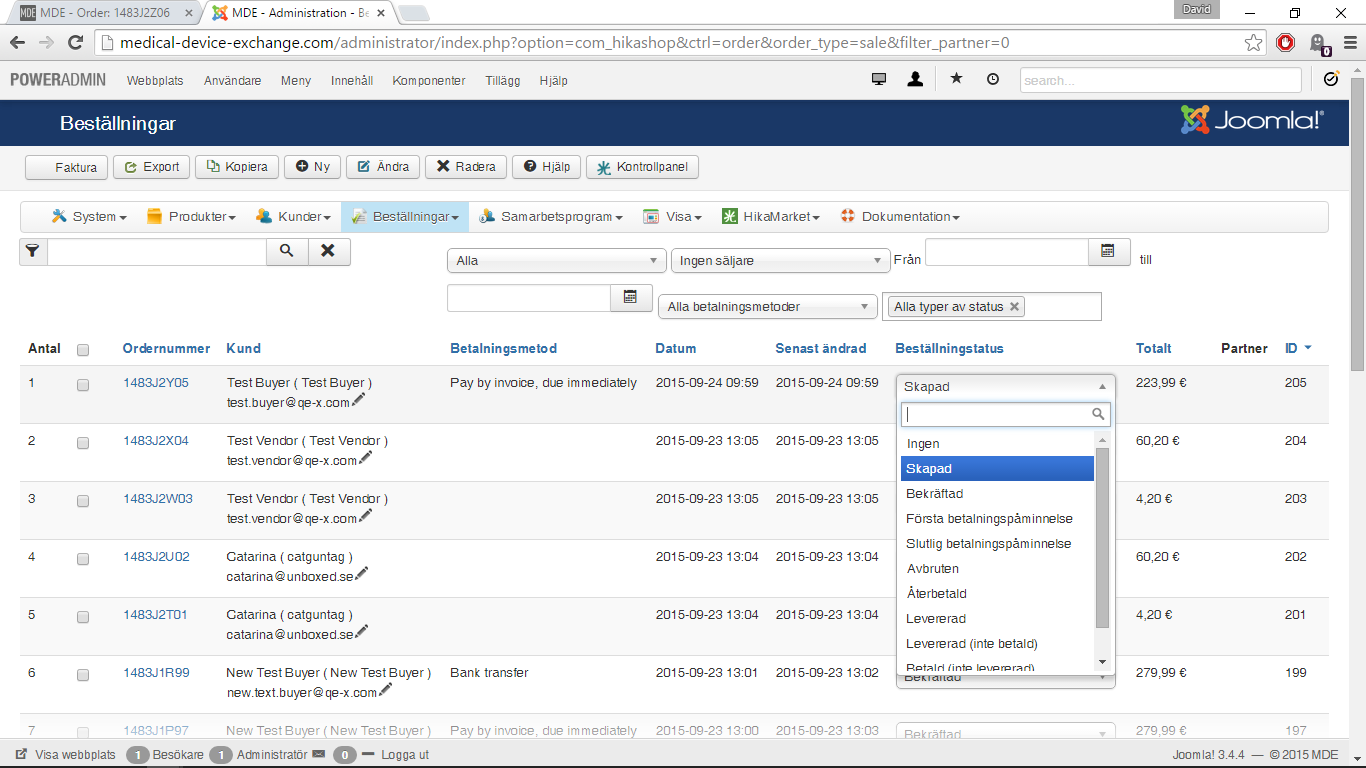Viewport: 1366px width, 768px height.
Task: Open the 'Alla betalningsmetoder' dropdown
Action: [x=768, y=307]
